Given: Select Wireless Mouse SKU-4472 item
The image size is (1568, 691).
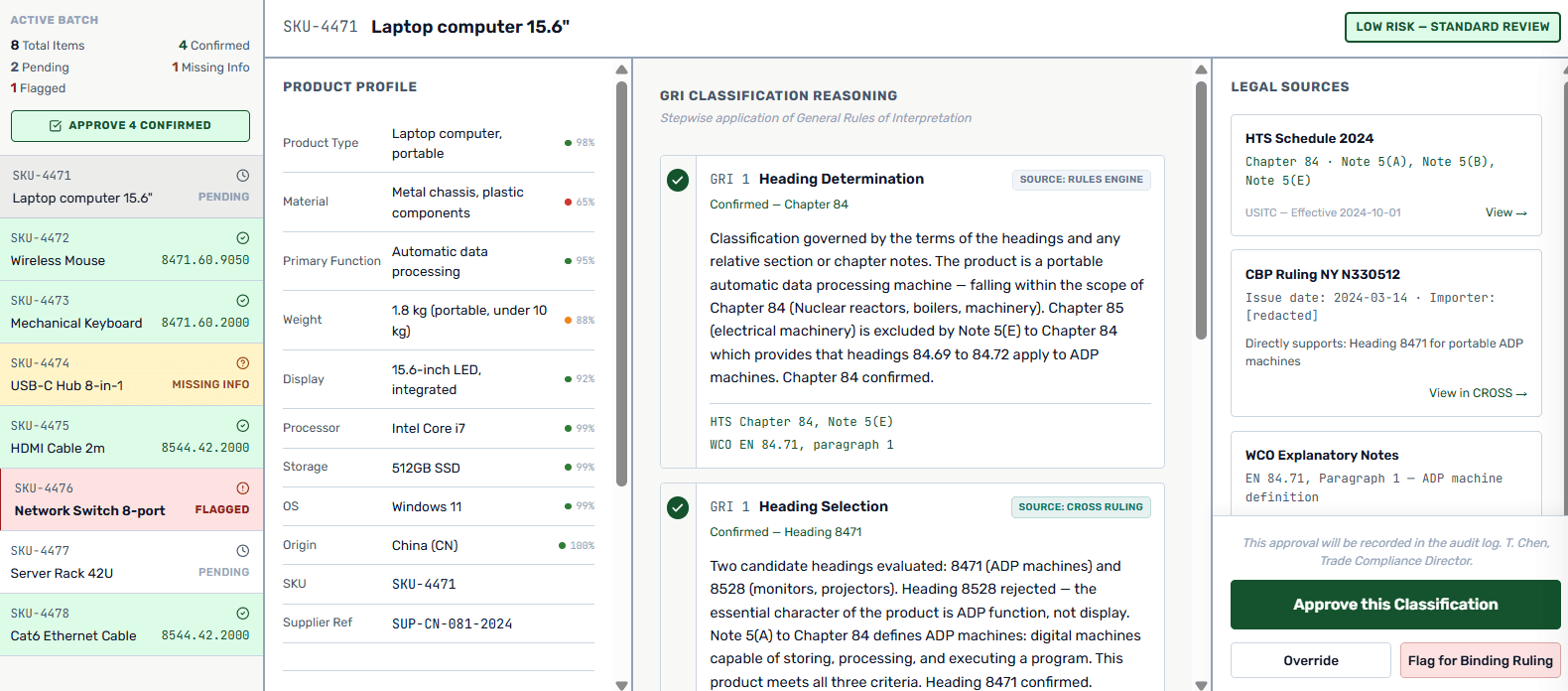Looking at the screenshot, I should 131,249.
